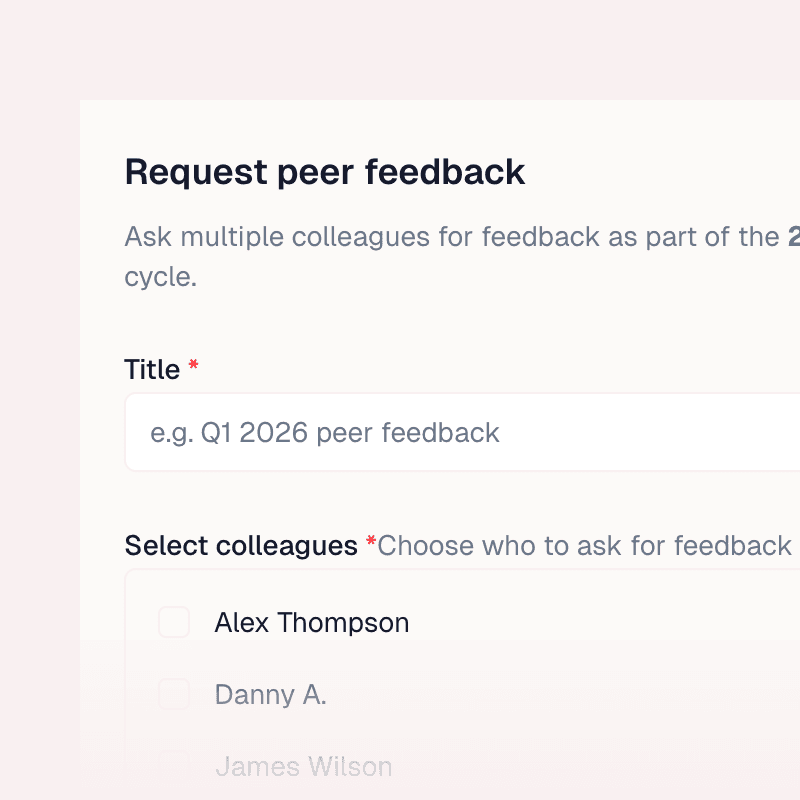Select colleague Alex Thompson by clicking his name

pos(311,622)
